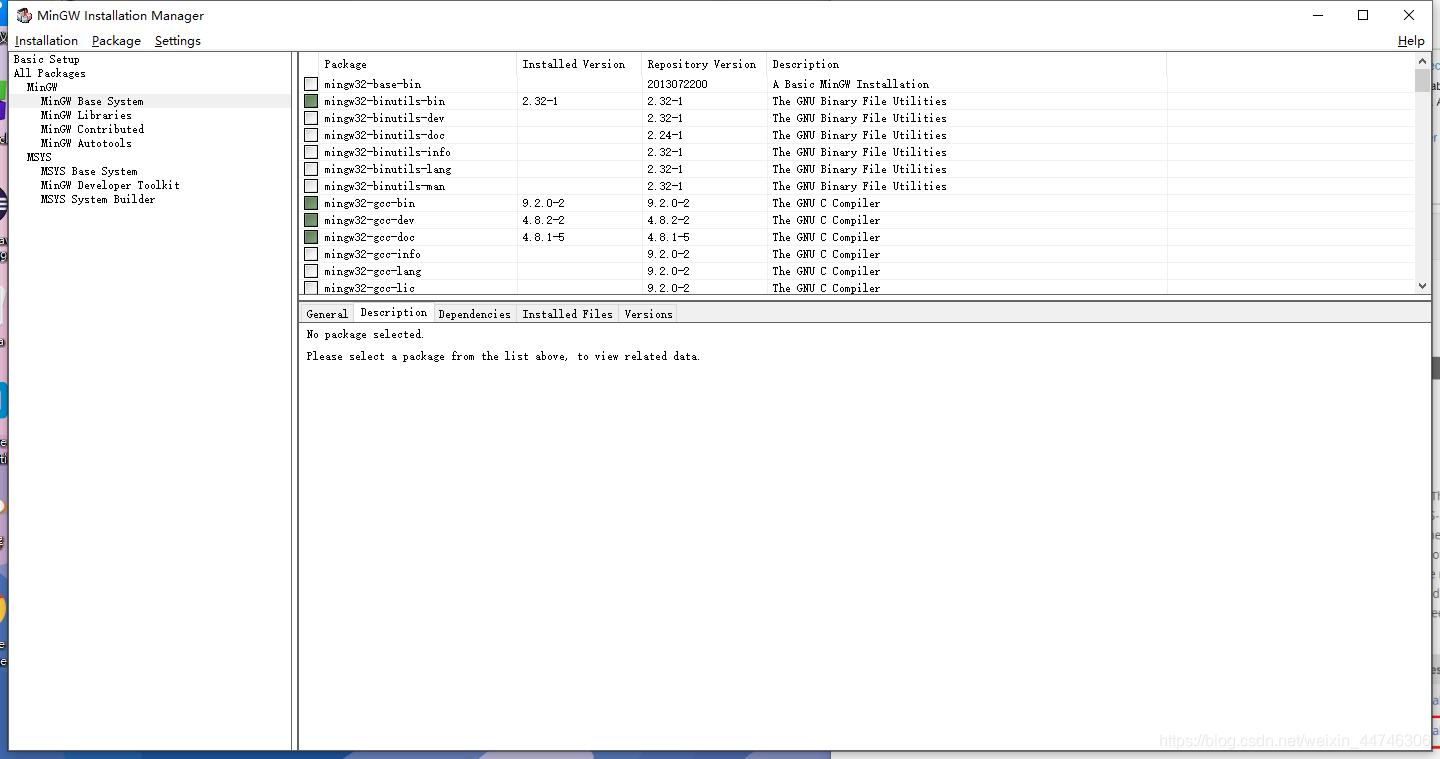Toggle checkbox for mingw32-binutils-man
This screenshot has width=1440, height=759.
click(311, 186)
